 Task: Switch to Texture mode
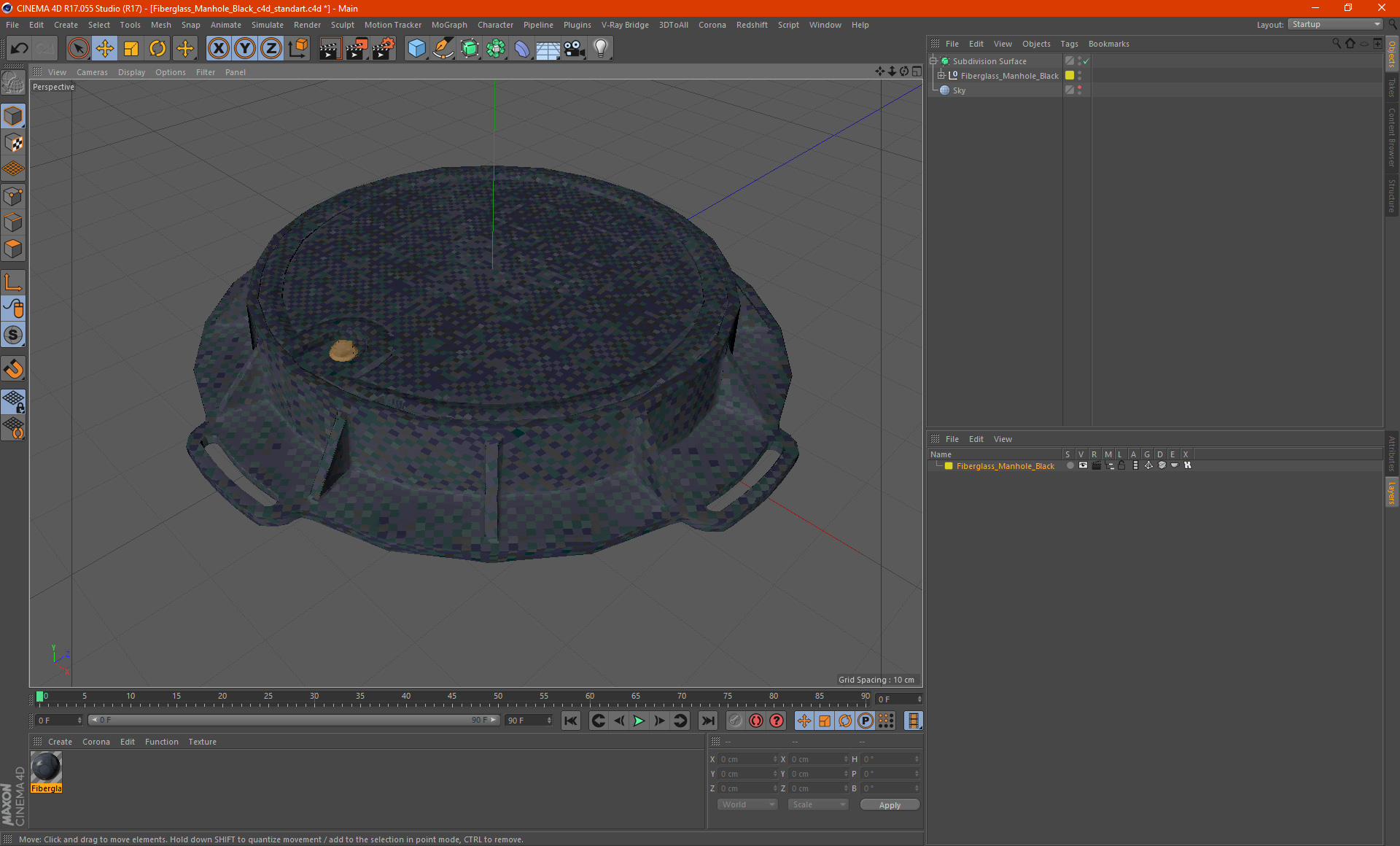coord(13,143)
